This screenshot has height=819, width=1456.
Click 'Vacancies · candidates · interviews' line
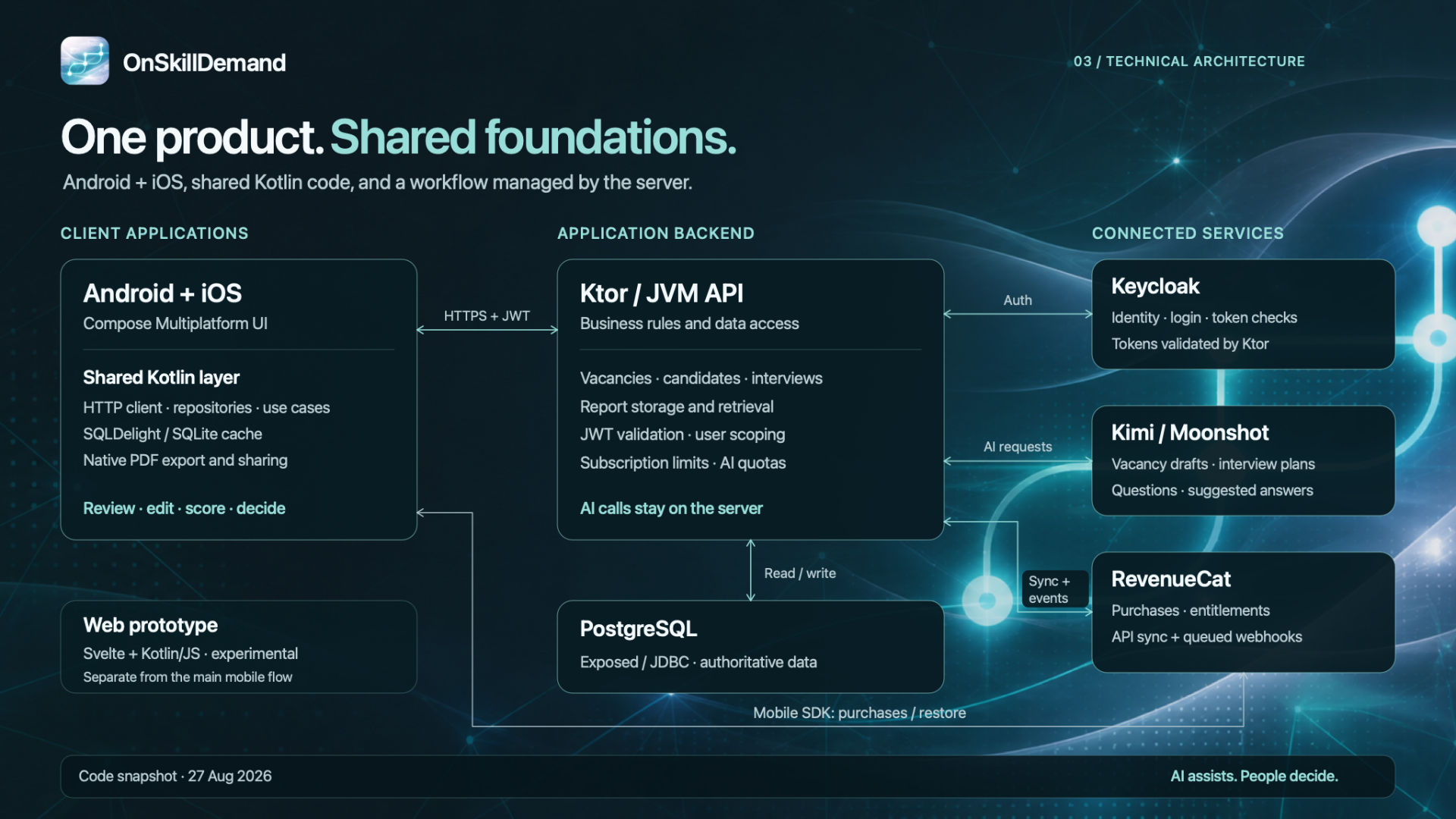[701, 378]
